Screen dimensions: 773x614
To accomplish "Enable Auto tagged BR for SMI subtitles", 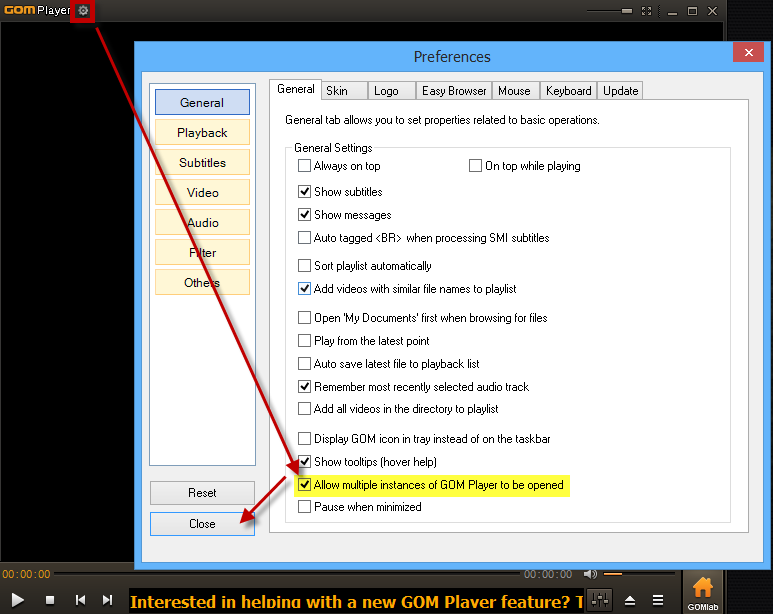I will (x=304, y=238).
